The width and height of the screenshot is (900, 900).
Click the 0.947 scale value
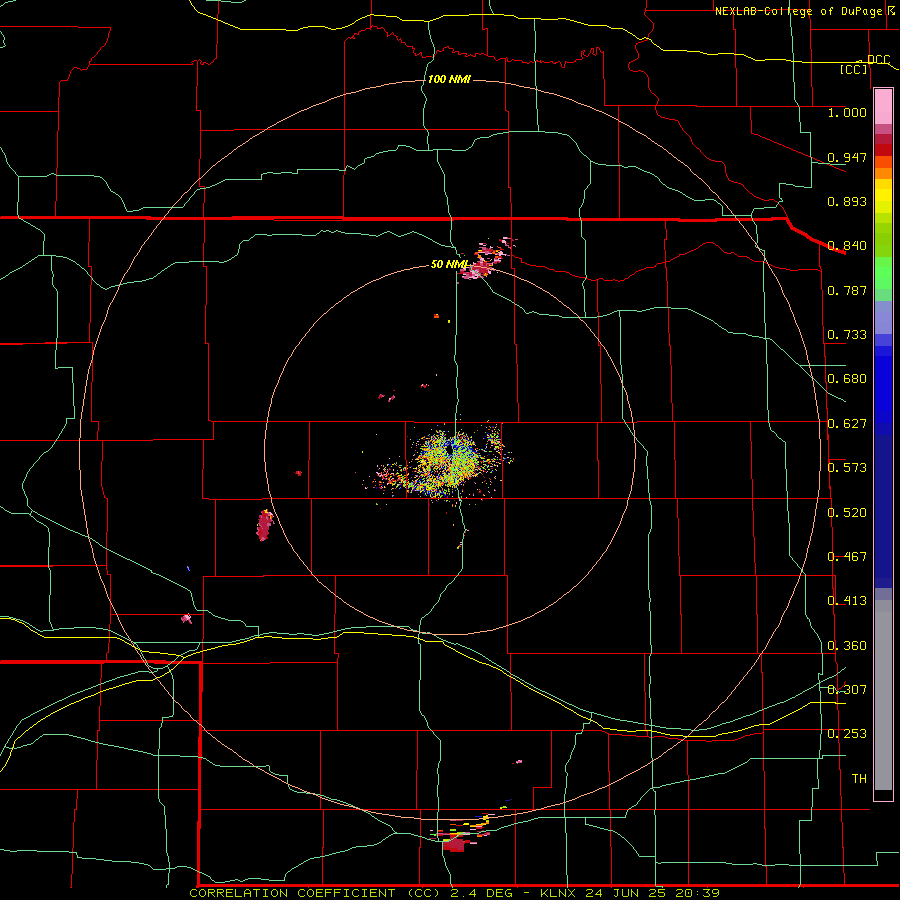[847, 157]
